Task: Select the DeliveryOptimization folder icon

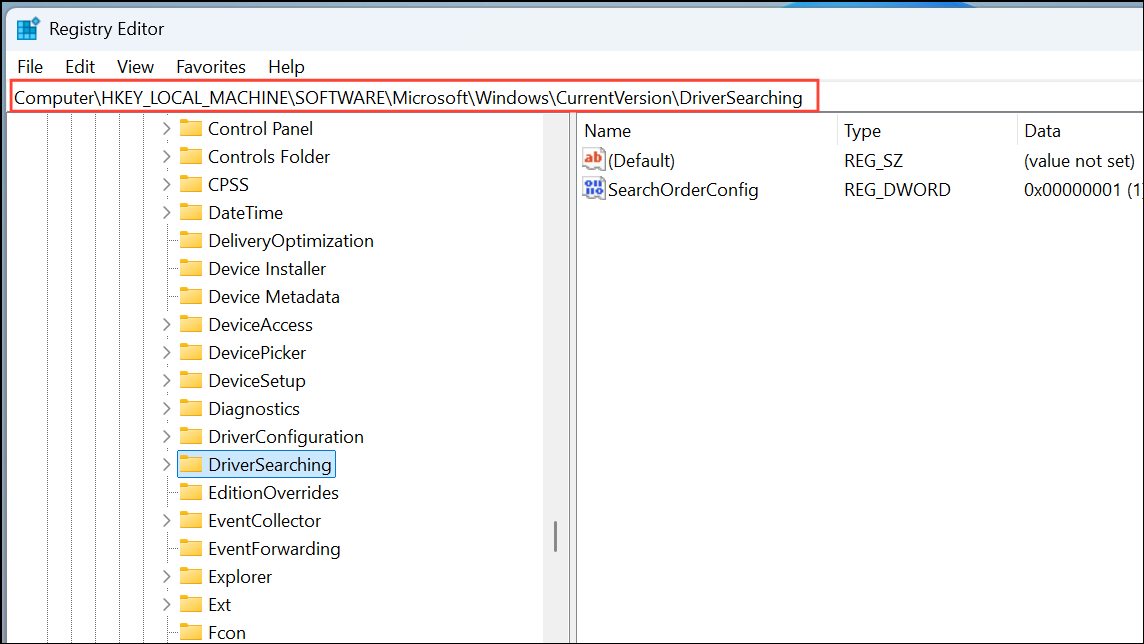Action: point(191,240)
